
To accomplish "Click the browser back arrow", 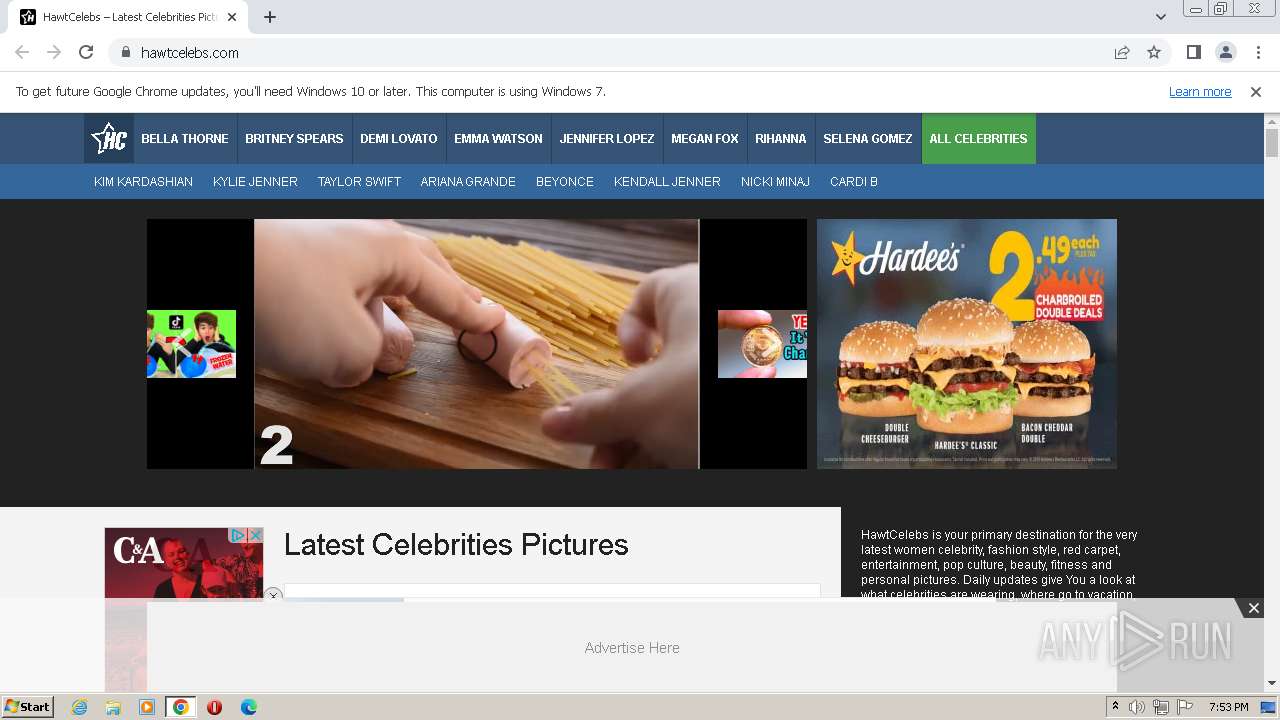I will click(x=22, y=53).
